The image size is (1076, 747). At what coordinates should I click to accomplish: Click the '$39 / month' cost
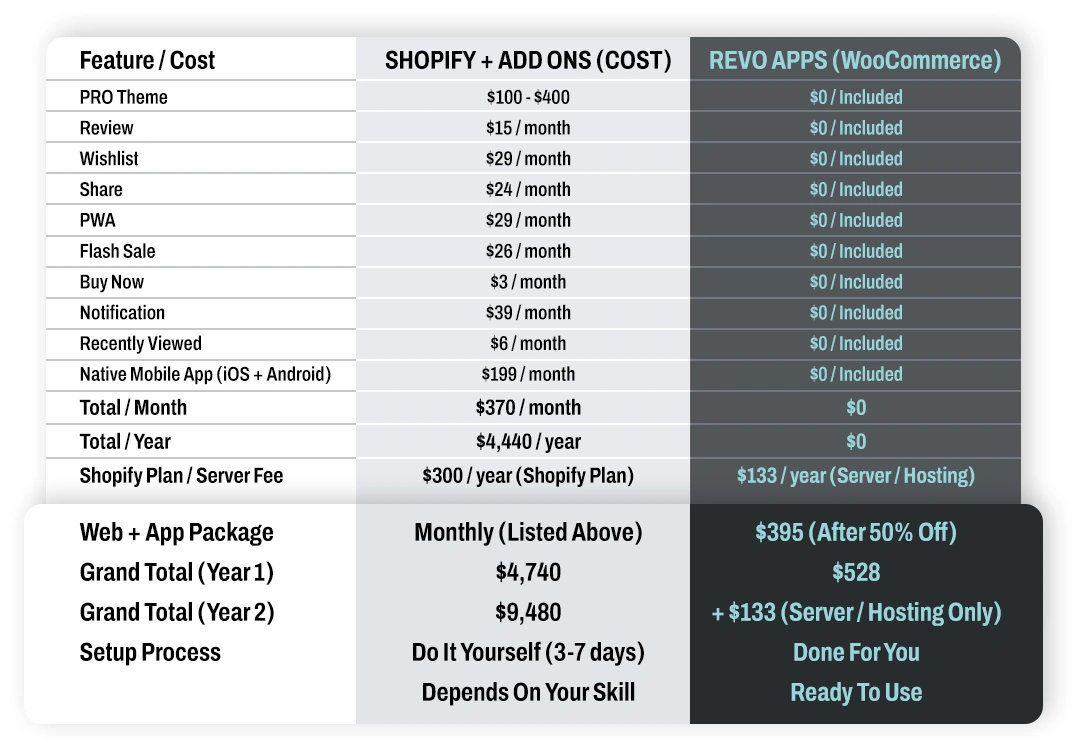(528, 313)
